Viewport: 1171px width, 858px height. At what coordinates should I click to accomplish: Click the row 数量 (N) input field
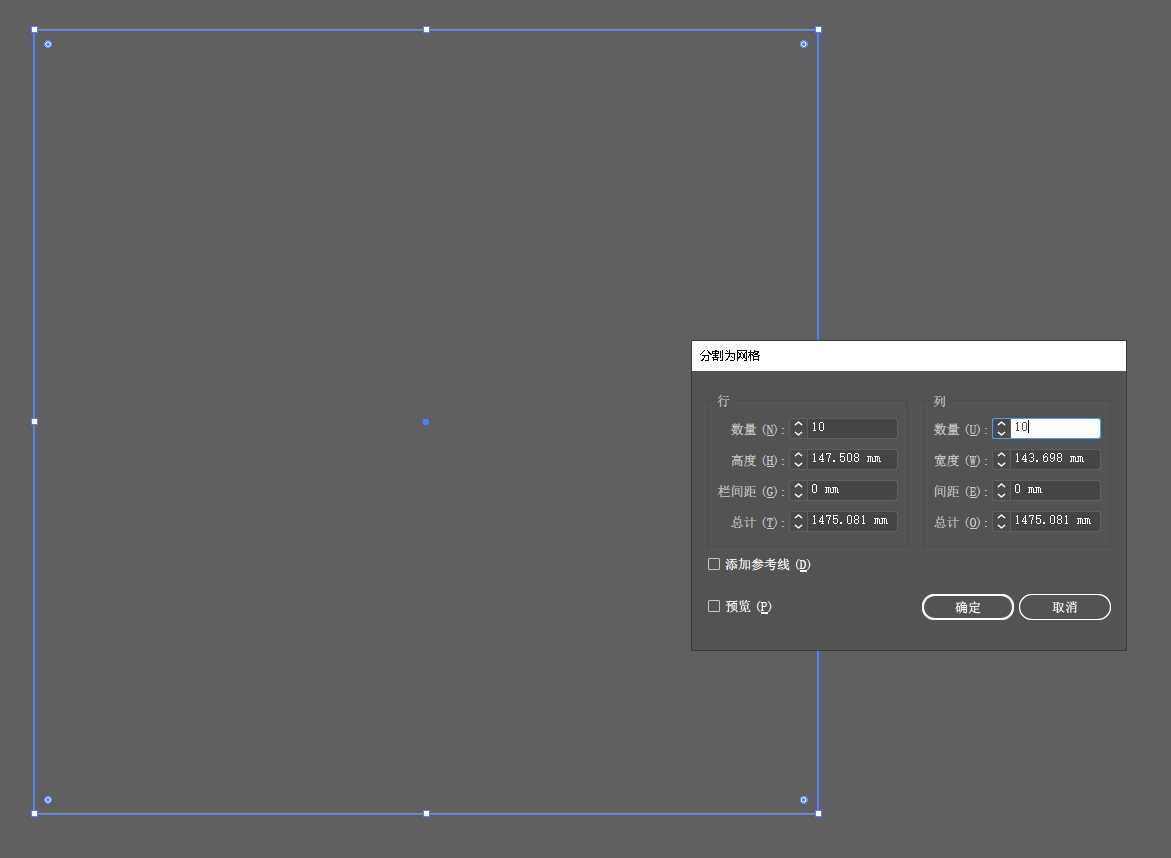(852, 428)
